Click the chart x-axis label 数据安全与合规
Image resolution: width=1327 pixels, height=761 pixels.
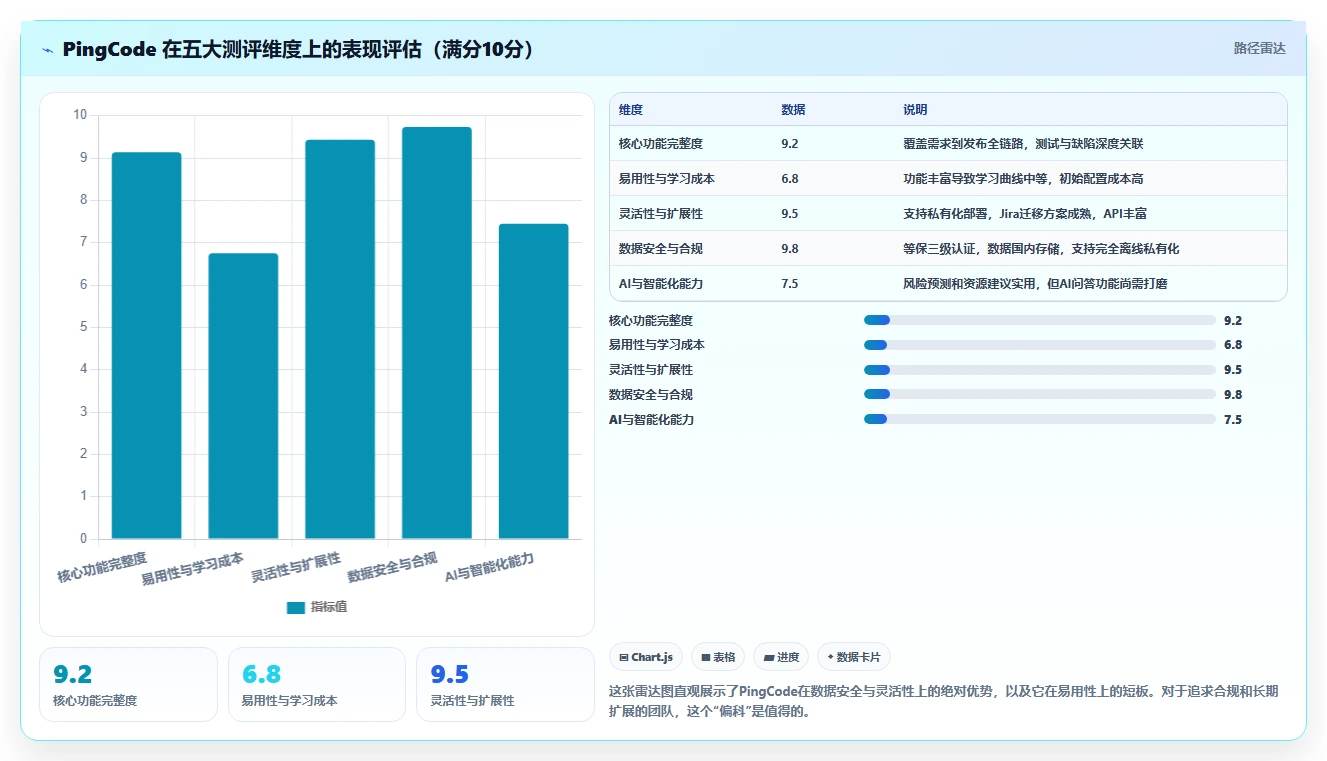392,567
